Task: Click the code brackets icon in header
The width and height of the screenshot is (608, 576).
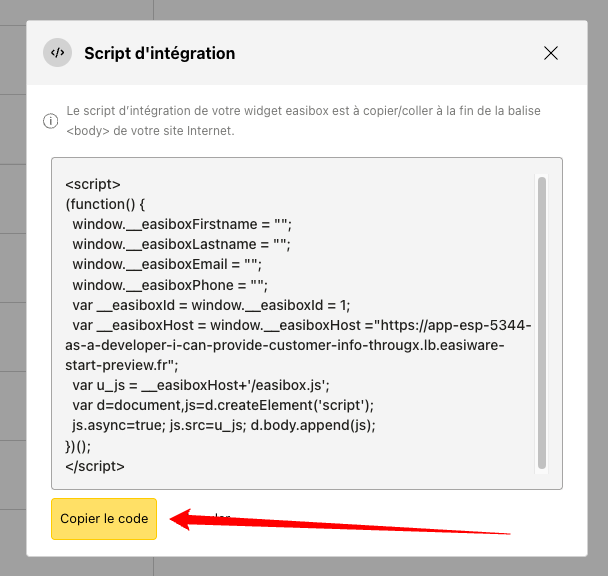Action: pyautogui.click(x=58, y=53)
